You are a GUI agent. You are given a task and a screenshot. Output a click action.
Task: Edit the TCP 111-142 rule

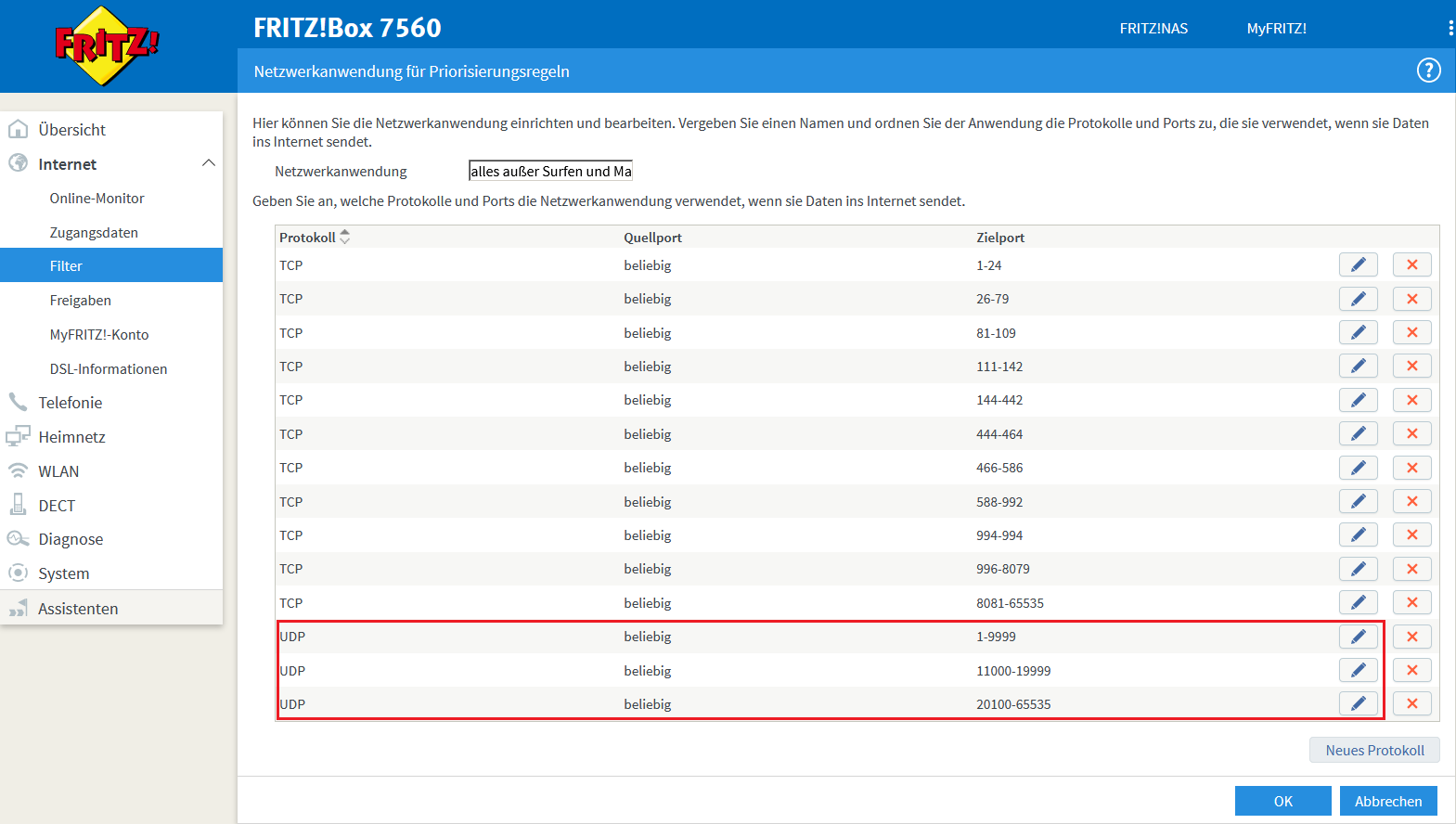(1358, 366)
